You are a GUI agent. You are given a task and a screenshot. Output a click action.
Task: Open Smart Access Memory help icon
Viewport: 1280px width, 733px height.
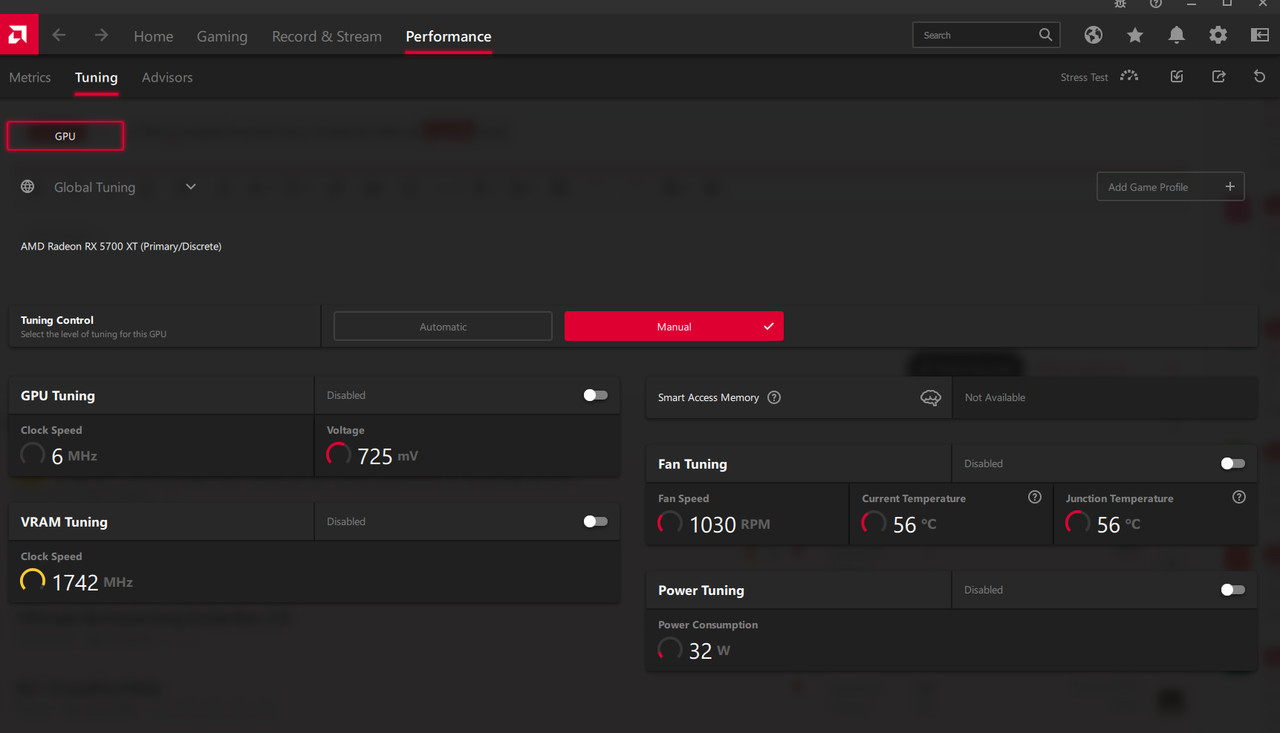pos(774,397)
